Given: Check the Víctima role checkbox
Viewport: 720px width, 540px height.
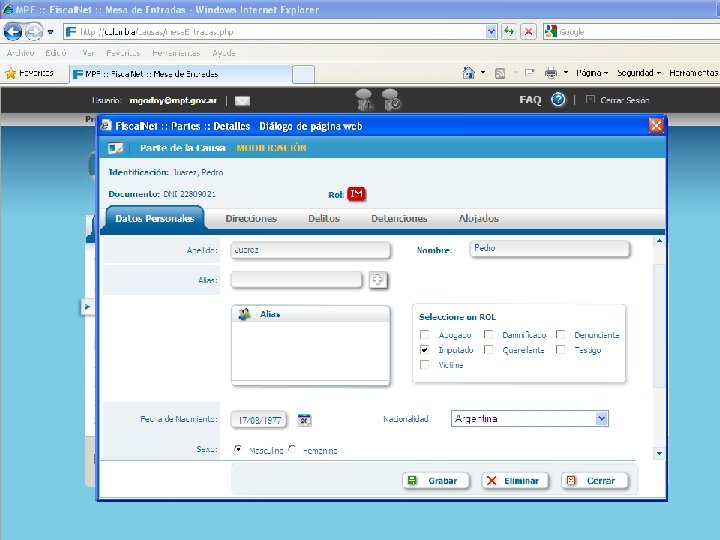Looking at the screenshot, I should [425, 365].
